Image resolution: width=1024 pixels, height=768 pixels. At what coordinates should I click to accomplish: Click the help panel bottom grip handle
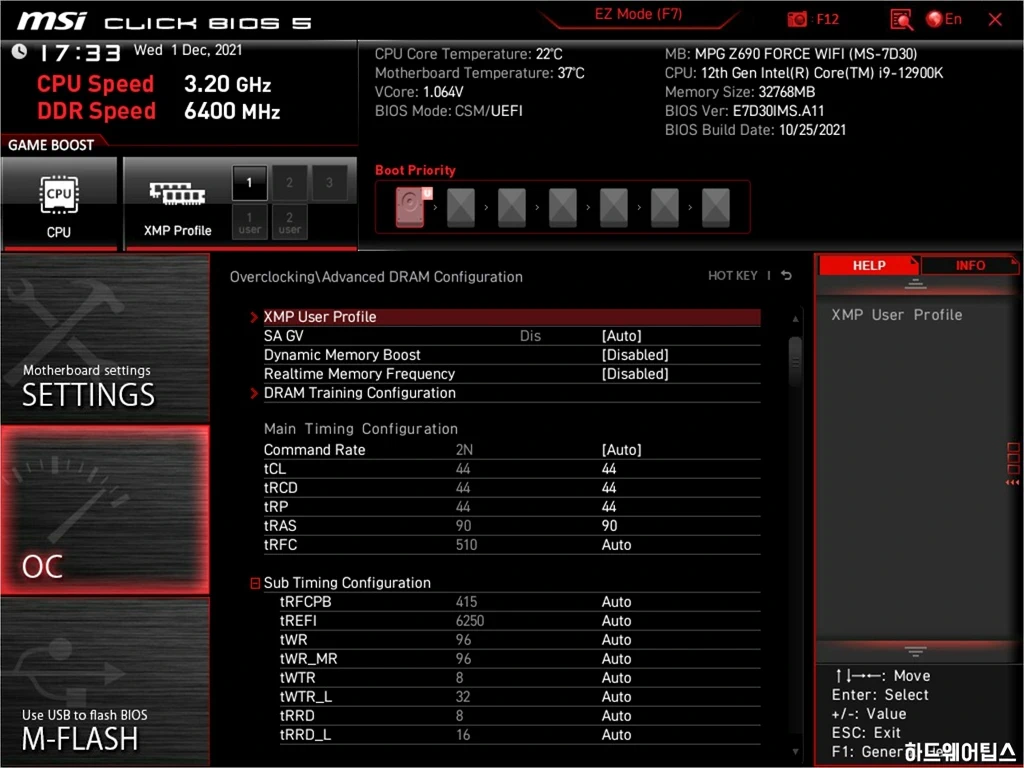pos(915,652)
